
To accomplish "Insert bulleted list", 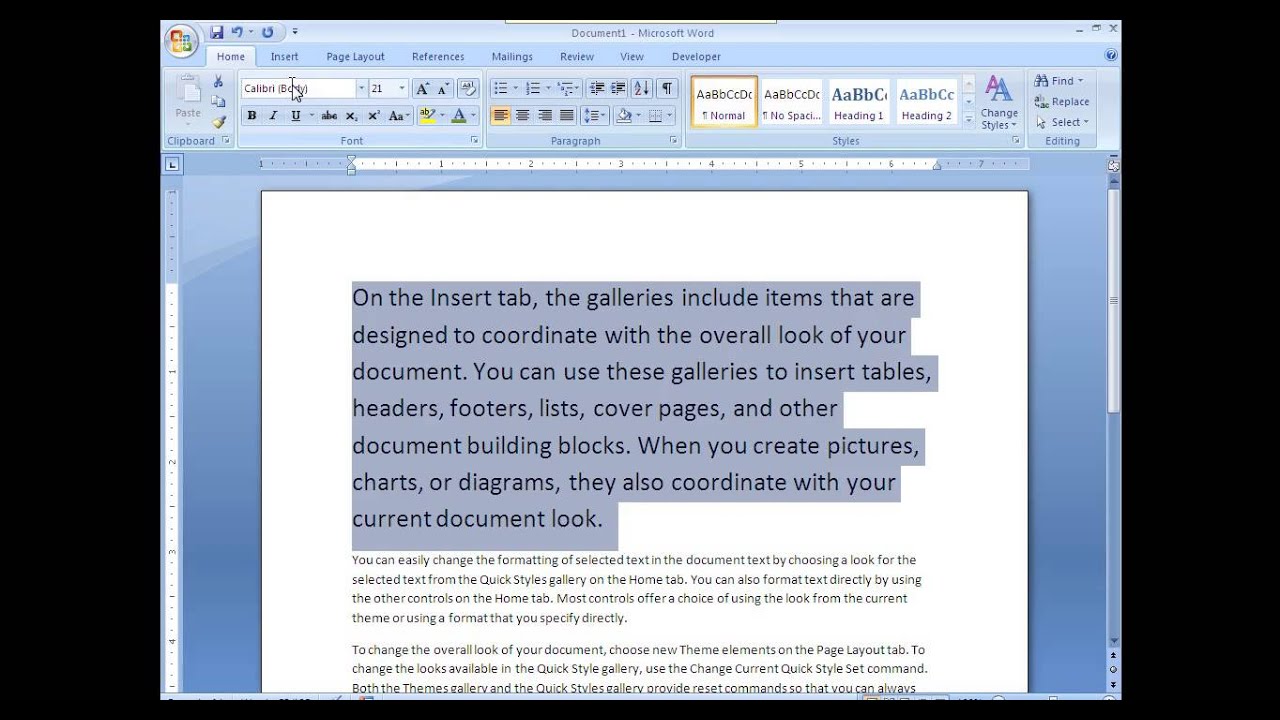I will click(x=501, y=88).
